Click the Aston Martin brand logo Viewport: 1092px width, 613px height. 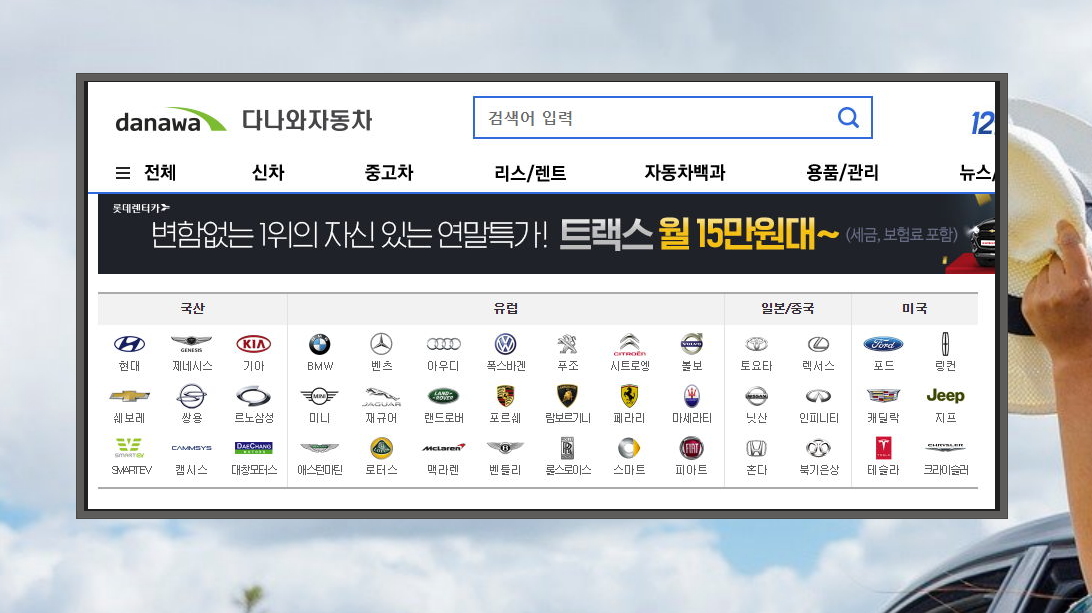(319, 448)
